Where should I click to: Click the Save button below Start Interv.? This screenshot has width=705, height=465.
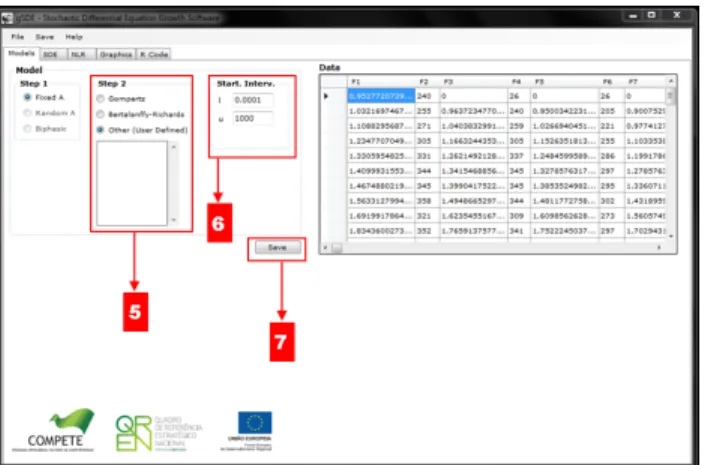tap(277, 247)
